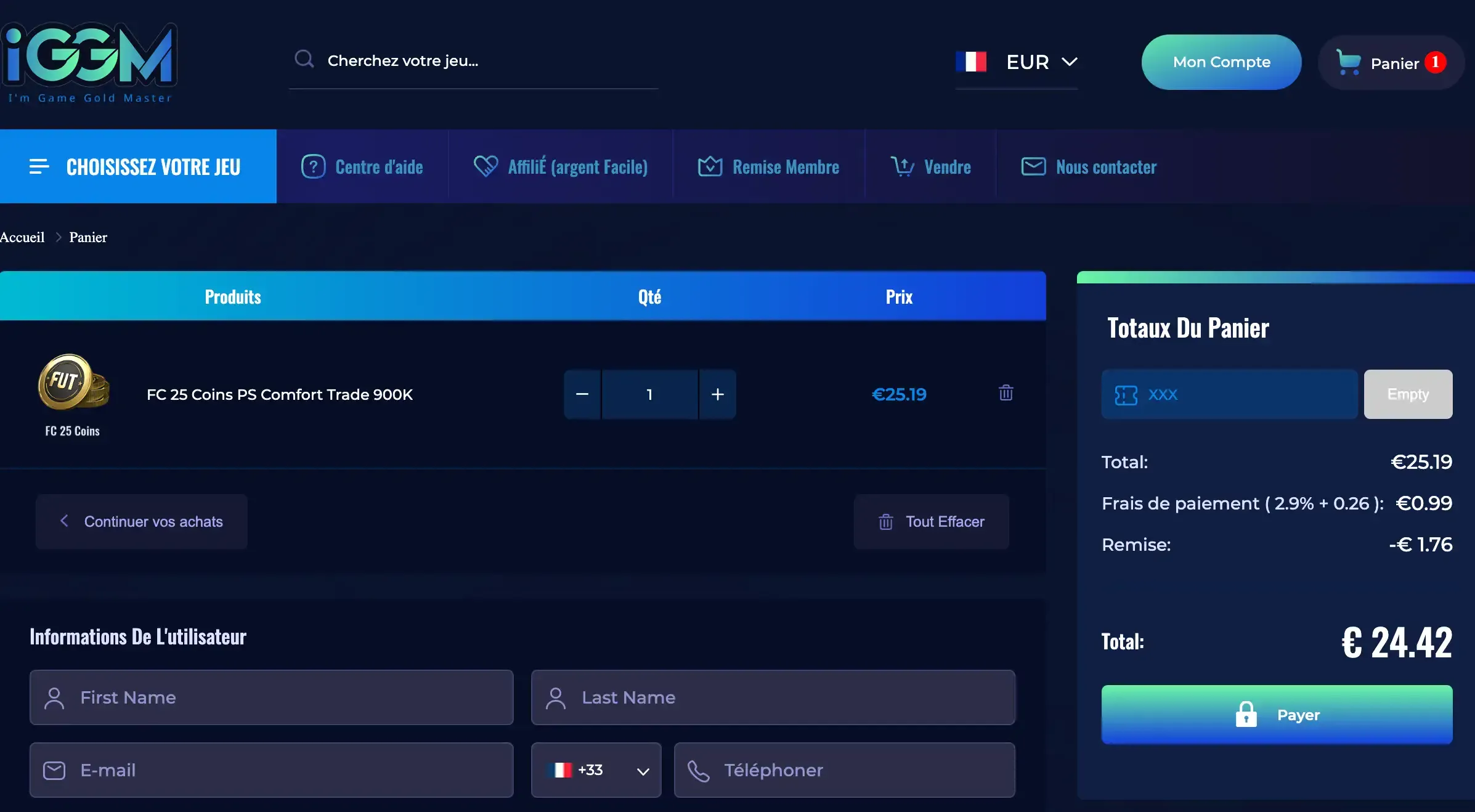Click the FUT coins product image
The width and height of the screenshot is (1475, 812).
74,382
